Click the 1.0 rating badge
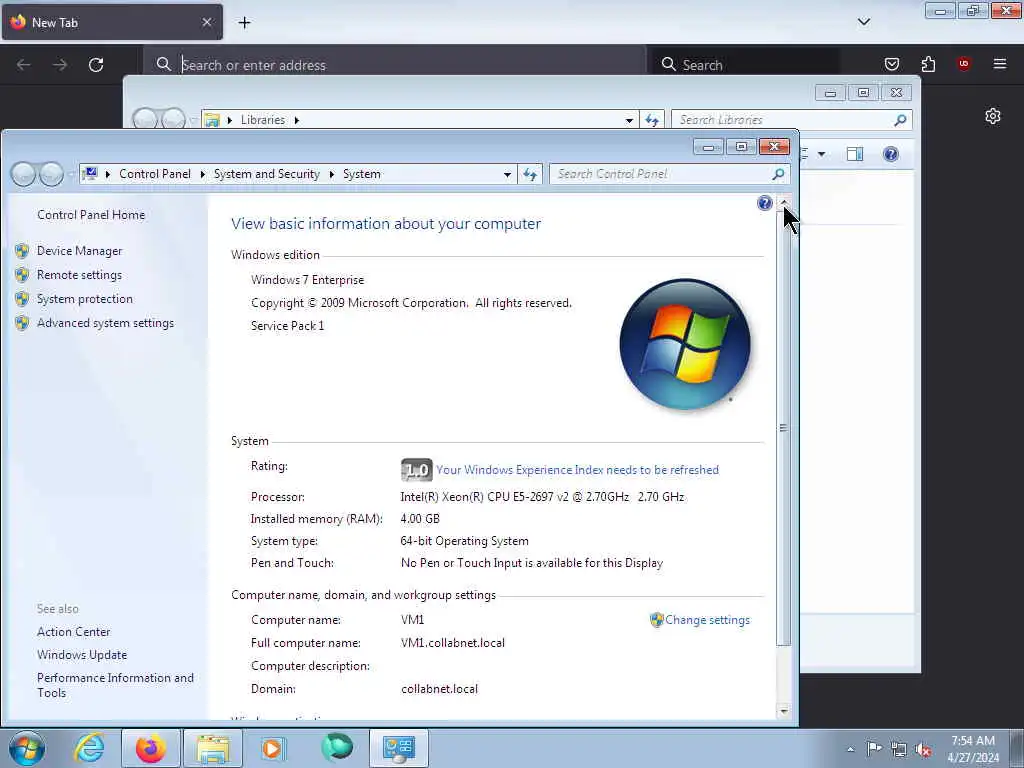This screenshot has height=768, width=1024. point(417,470)
